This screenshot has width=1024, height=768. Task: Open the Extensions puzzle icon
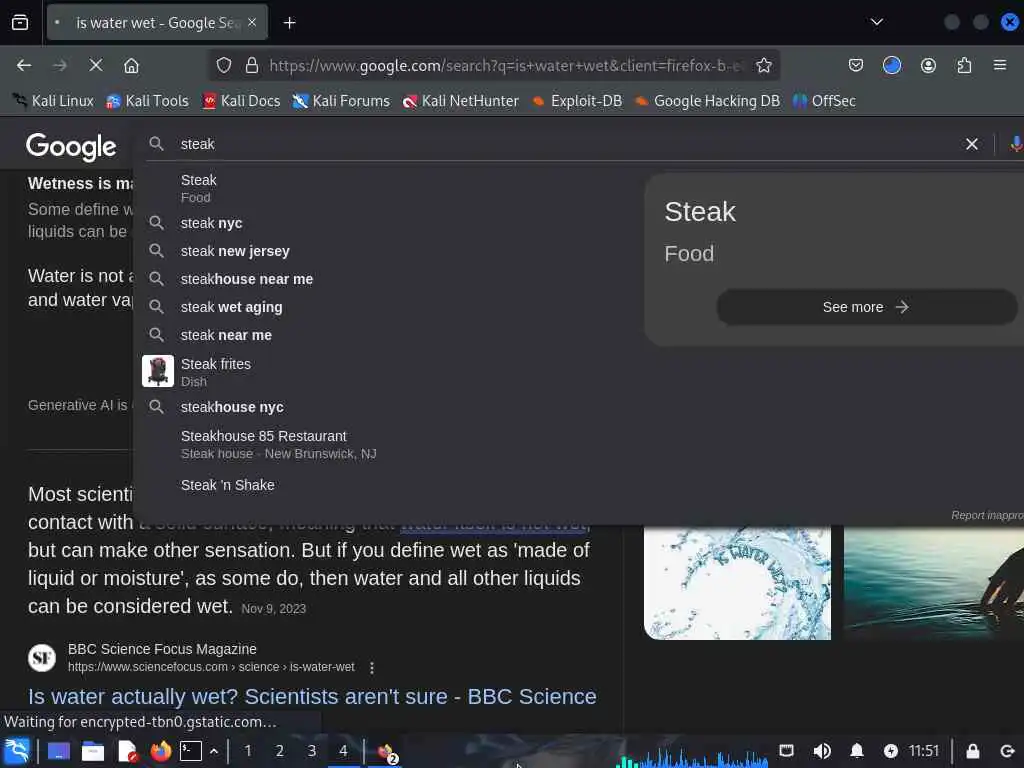(x=964, y=65)
